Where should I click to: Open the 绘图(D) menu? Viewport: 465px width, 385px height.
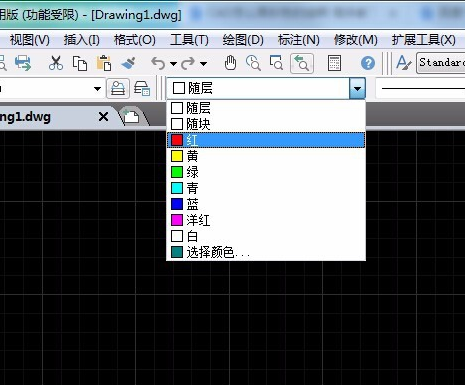[x=243, y=40]
